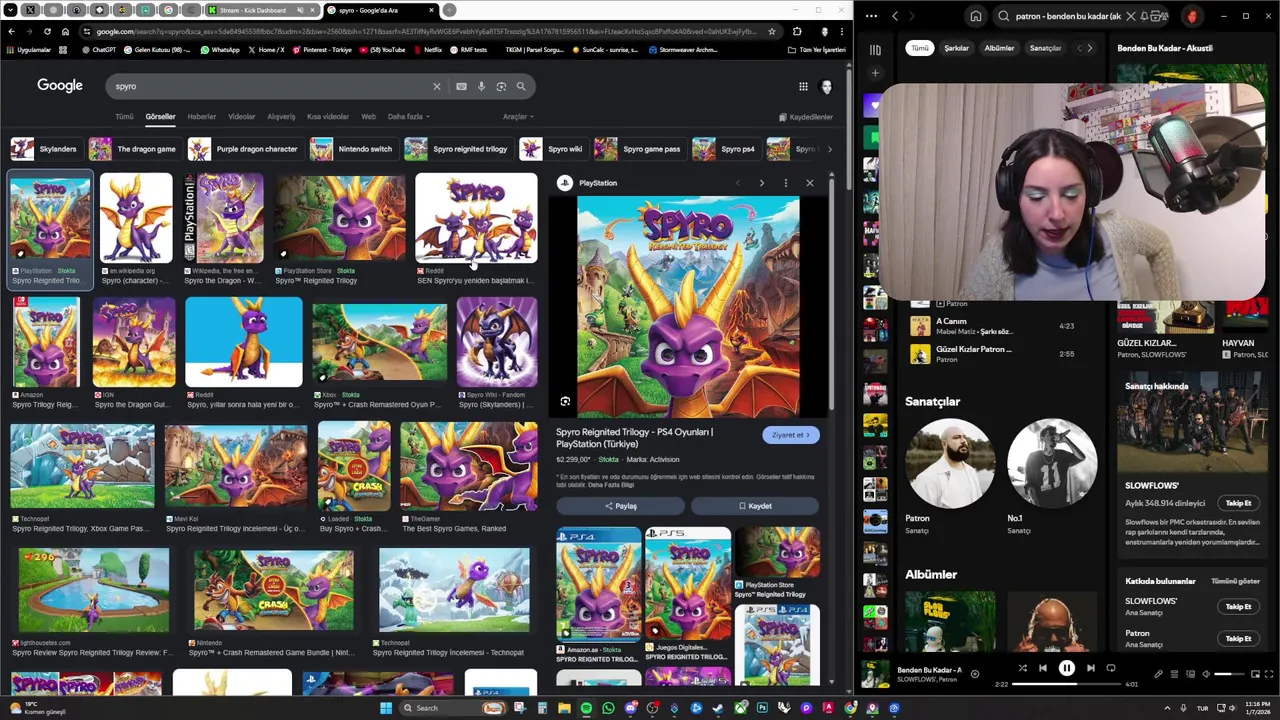Mute Spotify volume speaker icon
The width and height of the screenshot is (1280, 720).
tap(1205, 674)
